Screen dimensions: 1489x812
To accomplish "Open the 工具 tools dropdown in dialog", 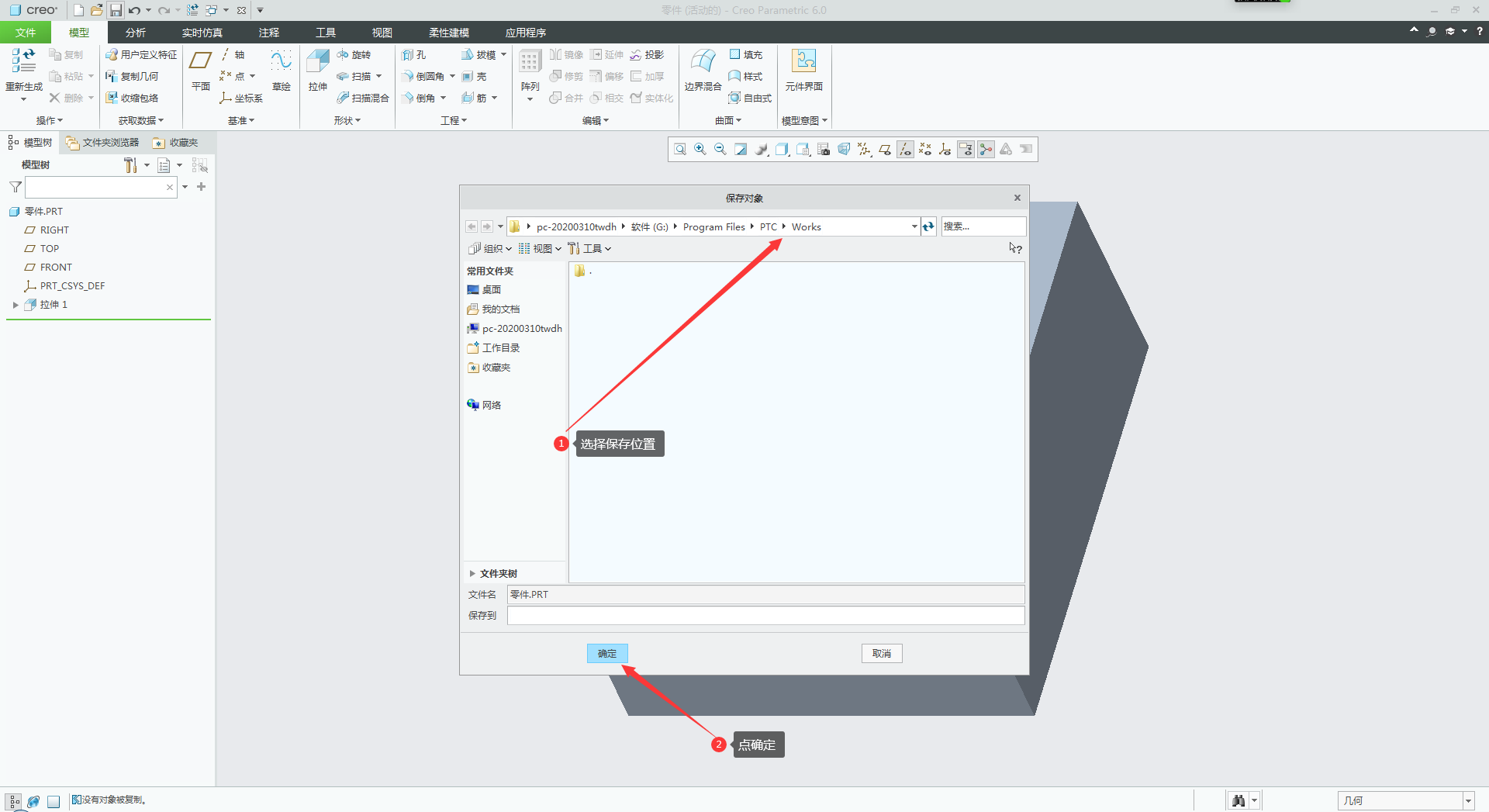I will pos(589,249).
